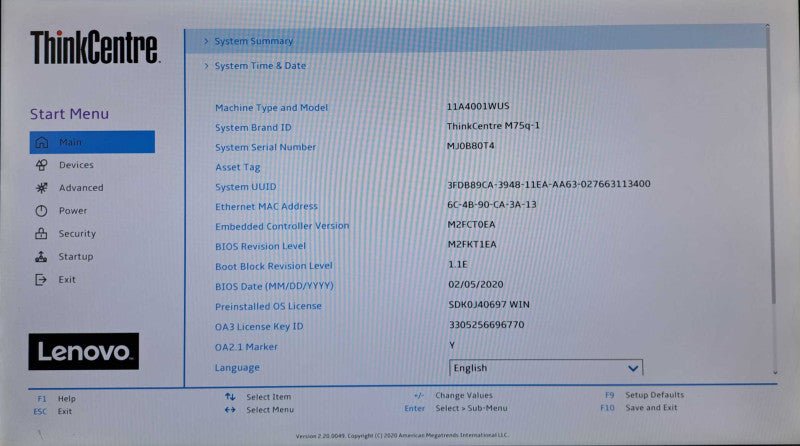Click the Language dropdown arrow
Image resolution: width=800 pixels, height=446 pixels.
pyautogui.click(x=633, y=368)
